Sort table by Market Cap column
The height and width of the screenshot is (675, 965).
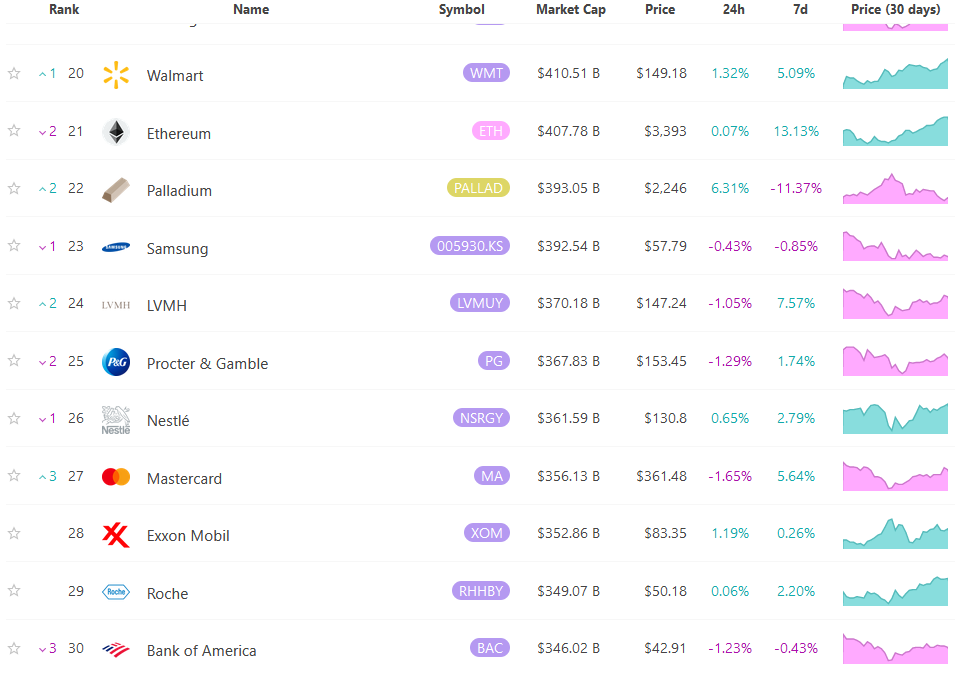point(571,10)
